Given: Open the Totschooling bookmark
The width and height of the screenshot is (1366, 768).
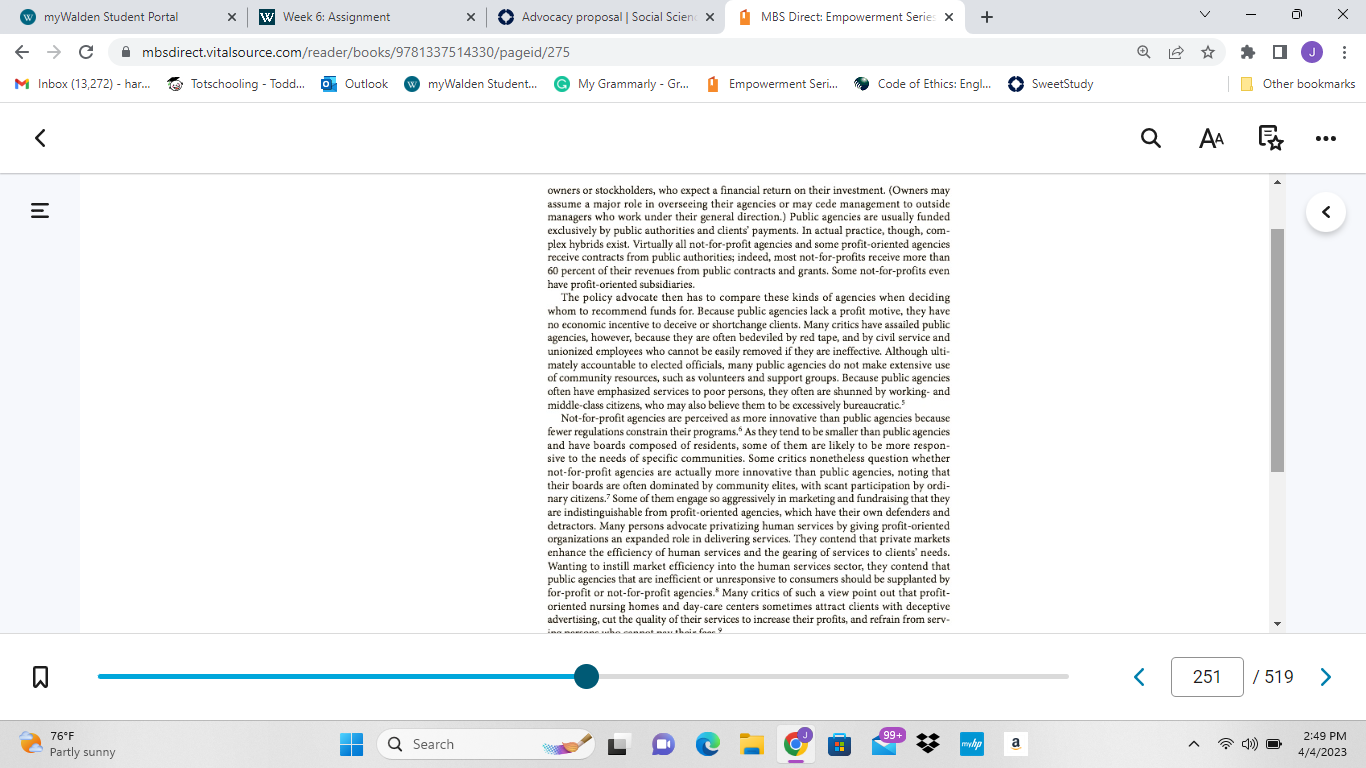Looking at the screenshot, I should (x=236, y=84).
